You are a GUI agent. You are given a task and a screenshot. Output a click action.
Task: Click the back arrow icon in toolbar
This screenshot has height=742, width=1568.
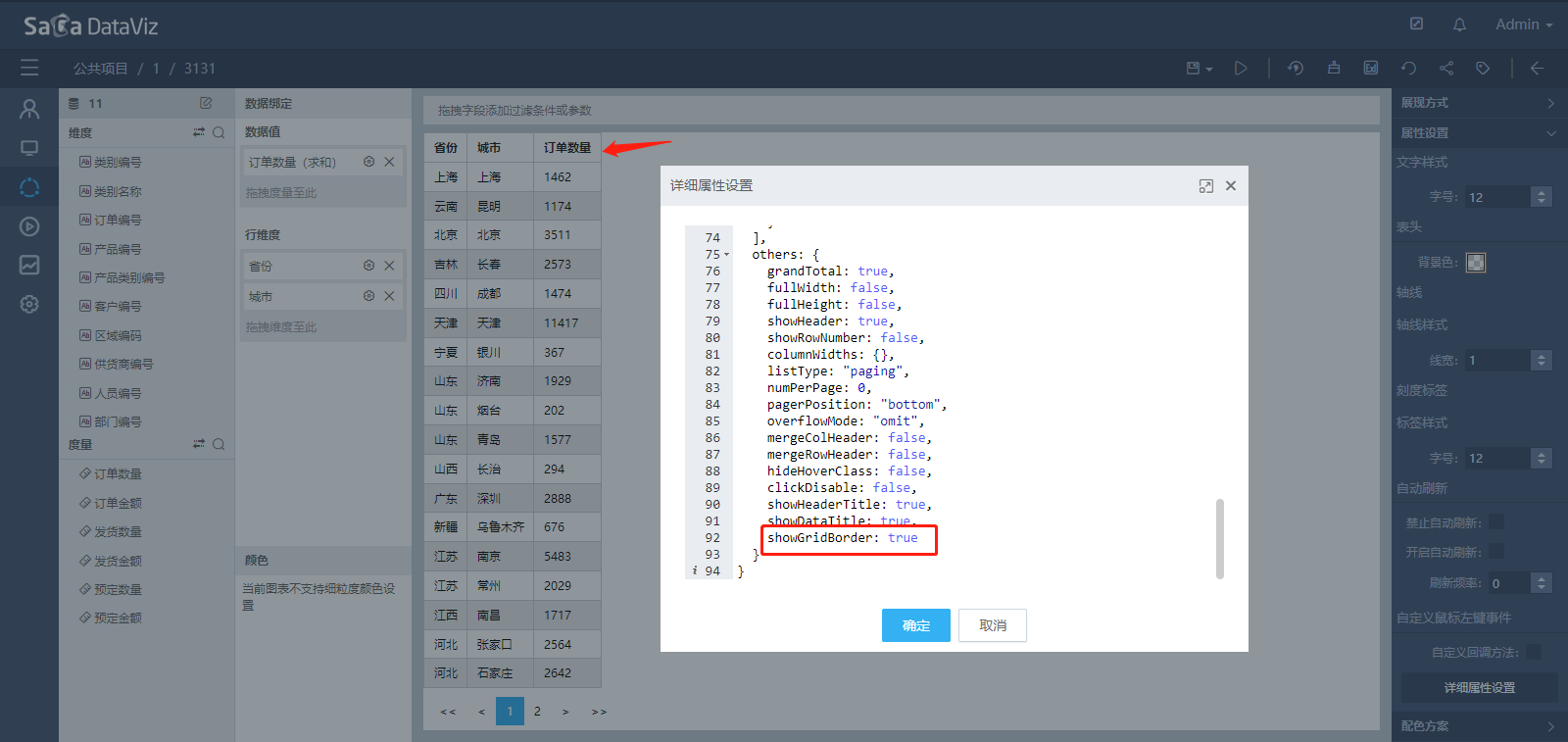(1537, 68)
